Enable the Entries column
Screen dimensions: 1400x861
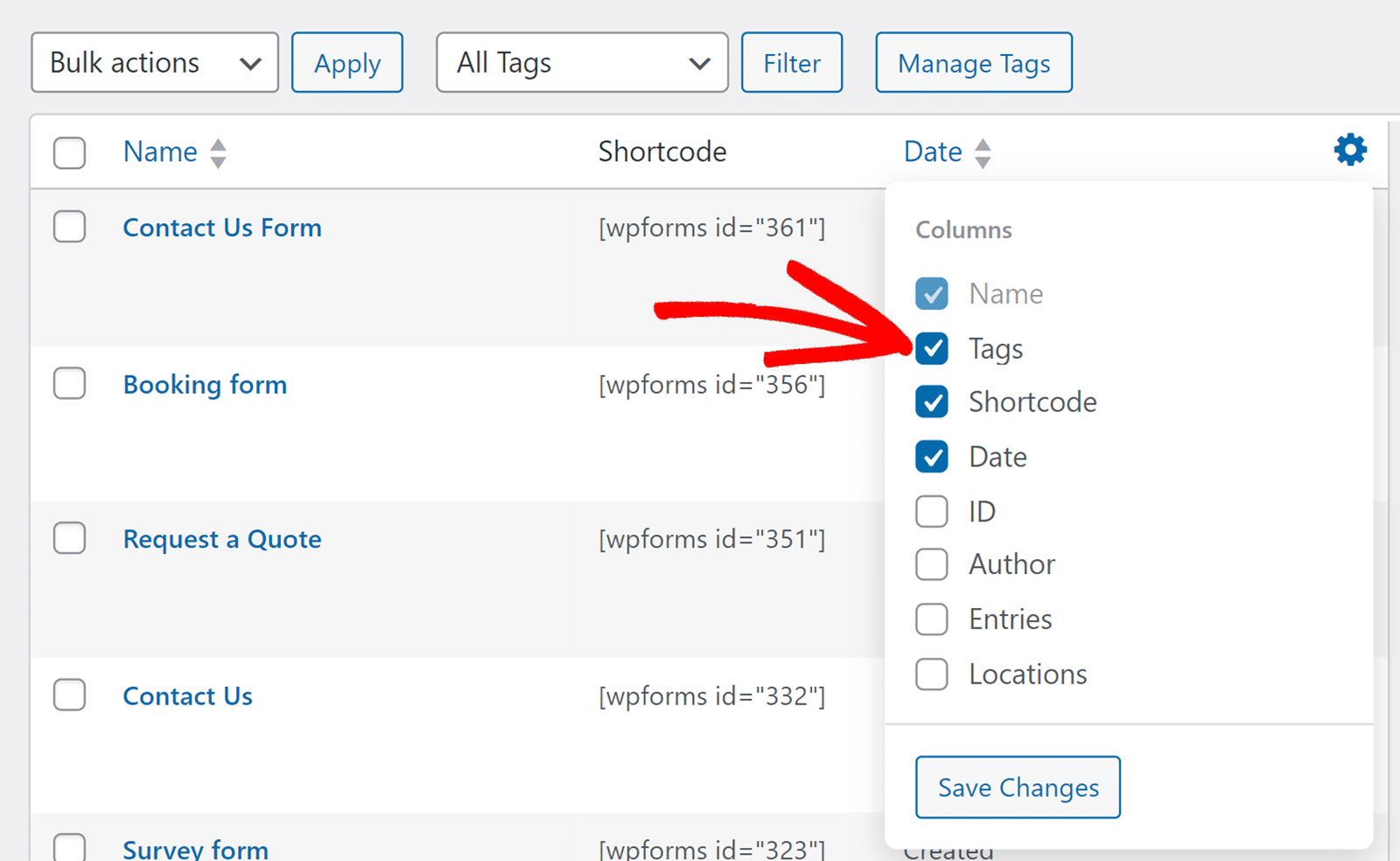click(x=932, y=619)
